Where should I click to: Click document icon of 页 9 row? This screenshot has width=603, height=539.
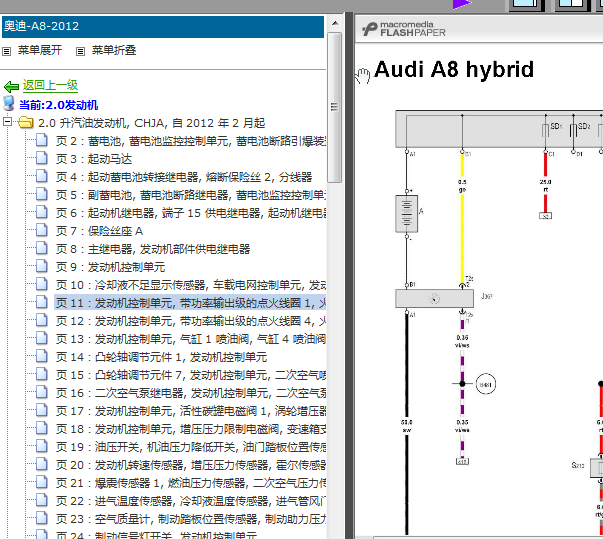(x=42, y=266)
